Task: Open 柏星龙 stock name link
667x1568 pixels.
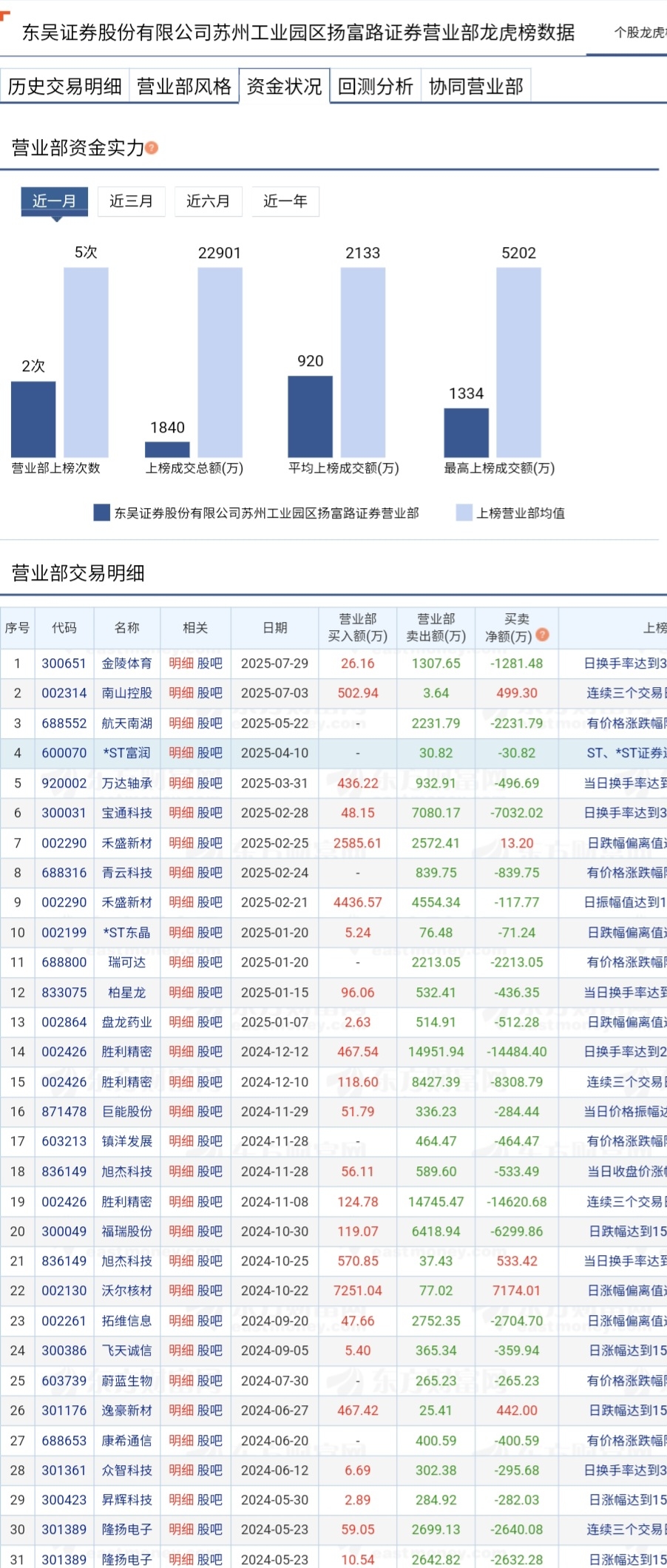Action: pos(127,993)
